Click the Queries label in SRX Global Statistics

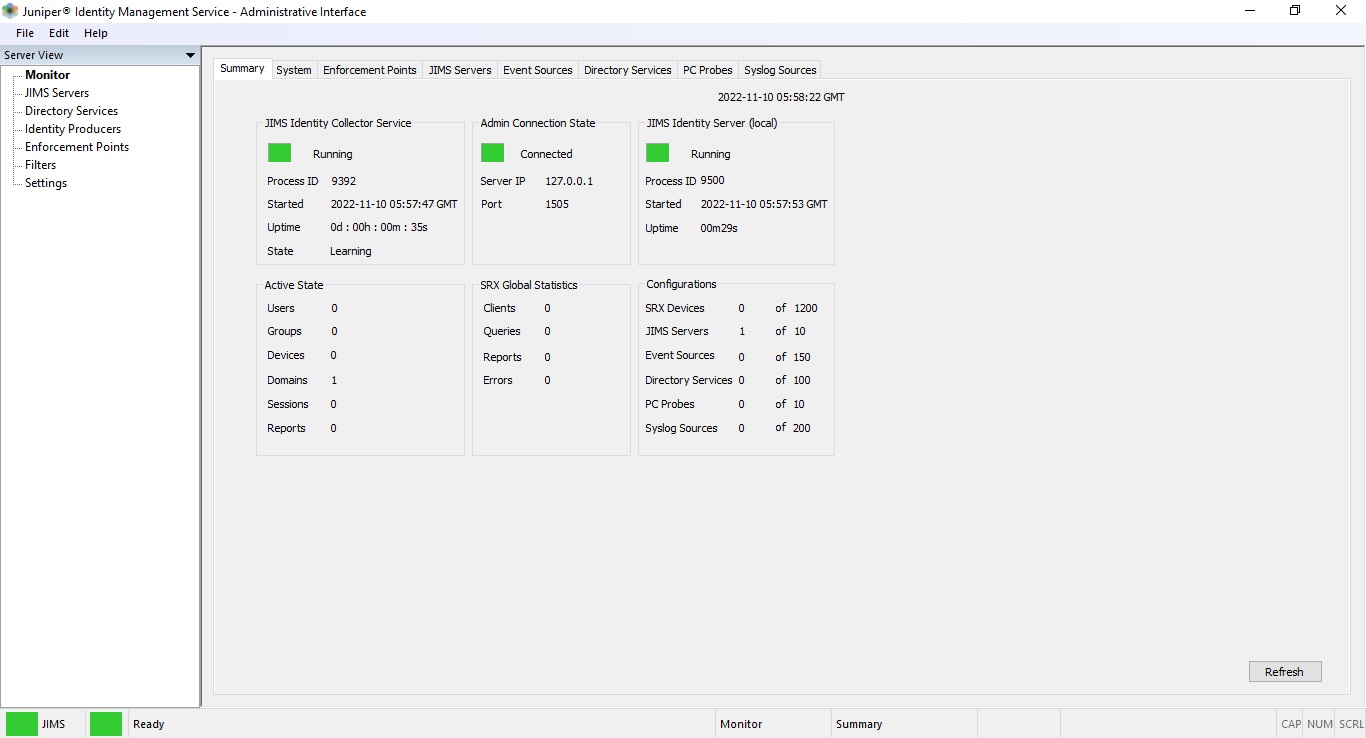[x=502, y=331]
